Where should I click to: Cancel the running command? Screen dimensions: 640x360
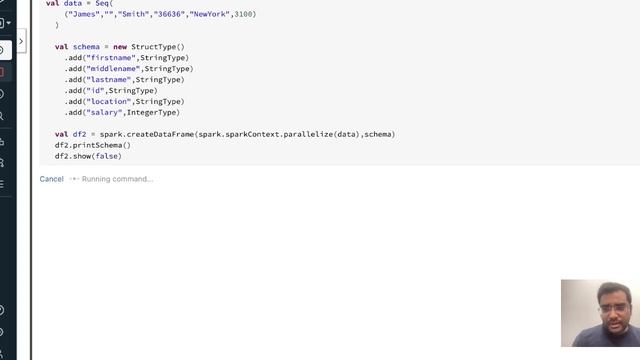click(x=51, y=179)
